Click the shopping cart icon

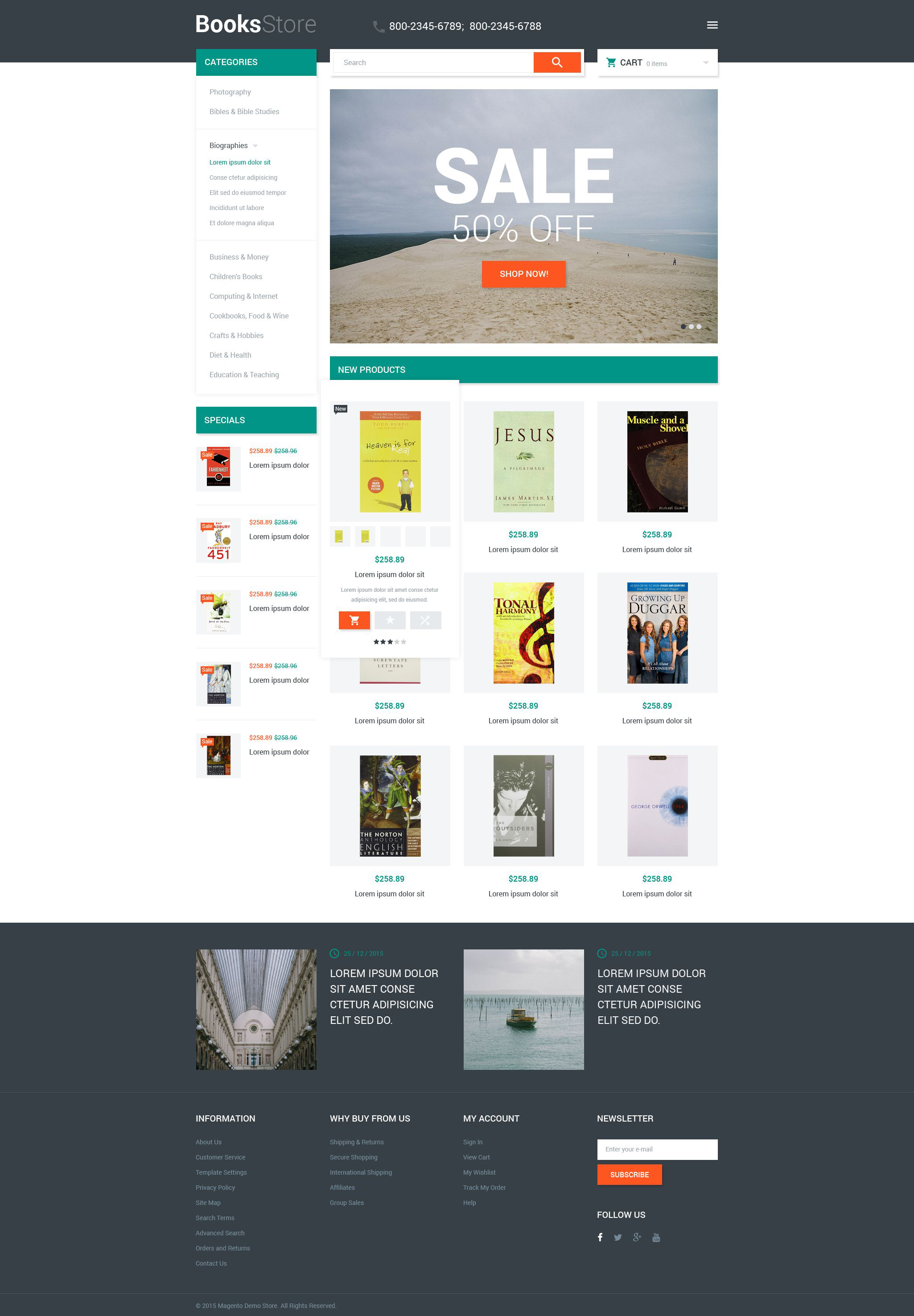(x=611, y=62)
